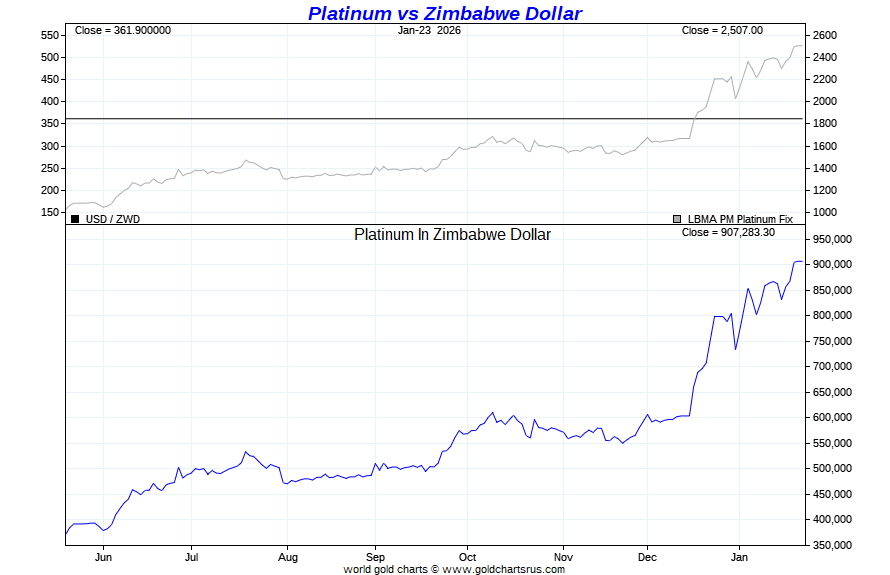This screenshot has height=575, width=890.
Task: Click the Dec label on the x-axis
Action: point(647,556)
